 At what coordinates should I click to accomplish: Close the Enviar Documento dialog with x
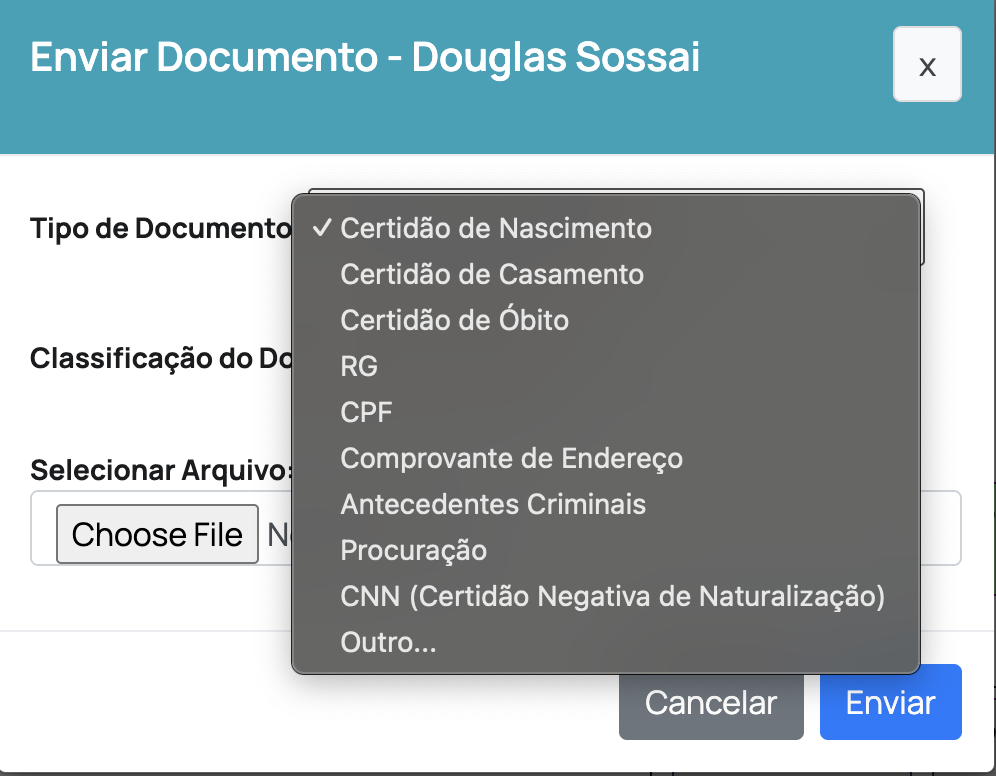click(927, 65)
